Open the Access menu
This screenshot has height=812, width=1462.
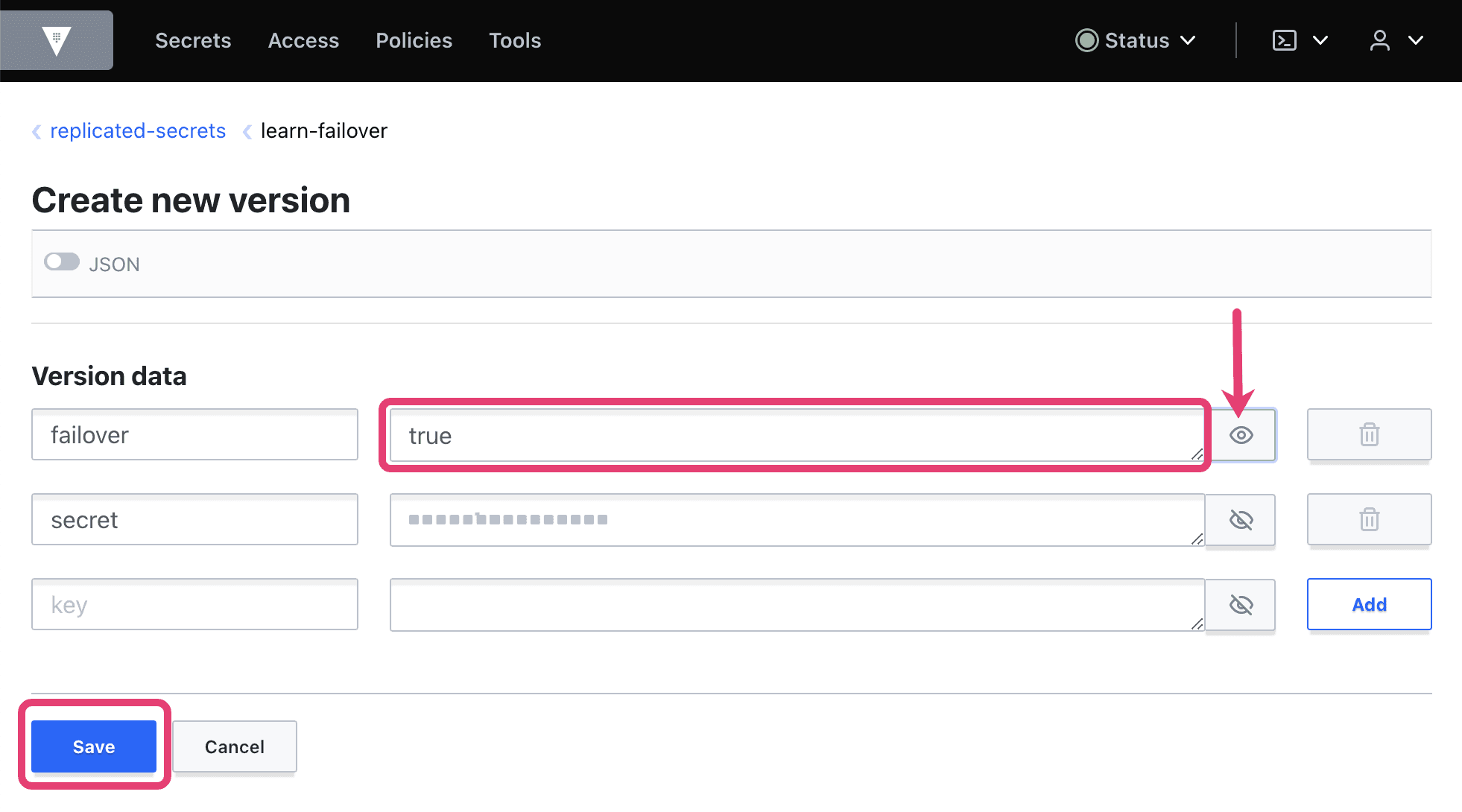click(x=303, y=40)
